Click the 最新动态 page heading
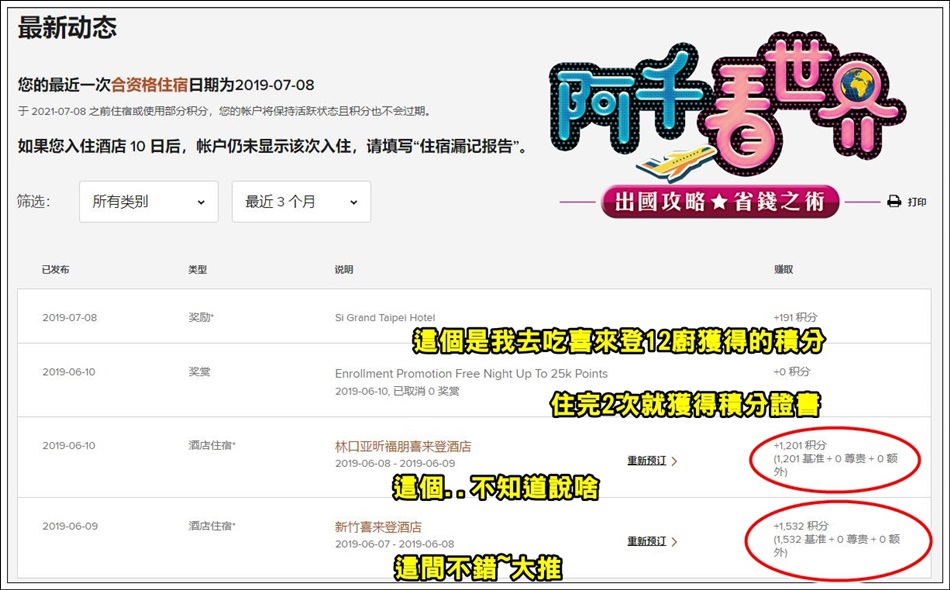 click(67, 28)
